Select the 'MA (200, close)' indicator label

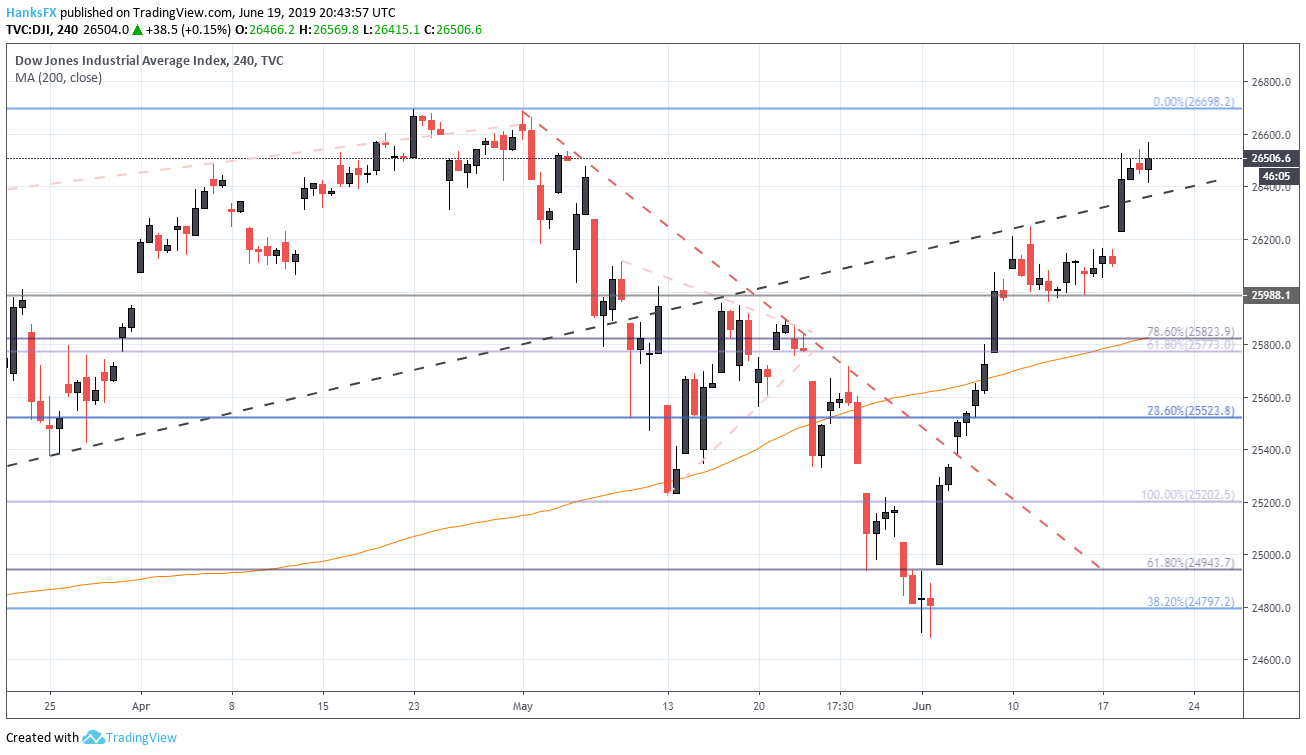[x=58, y=77]
